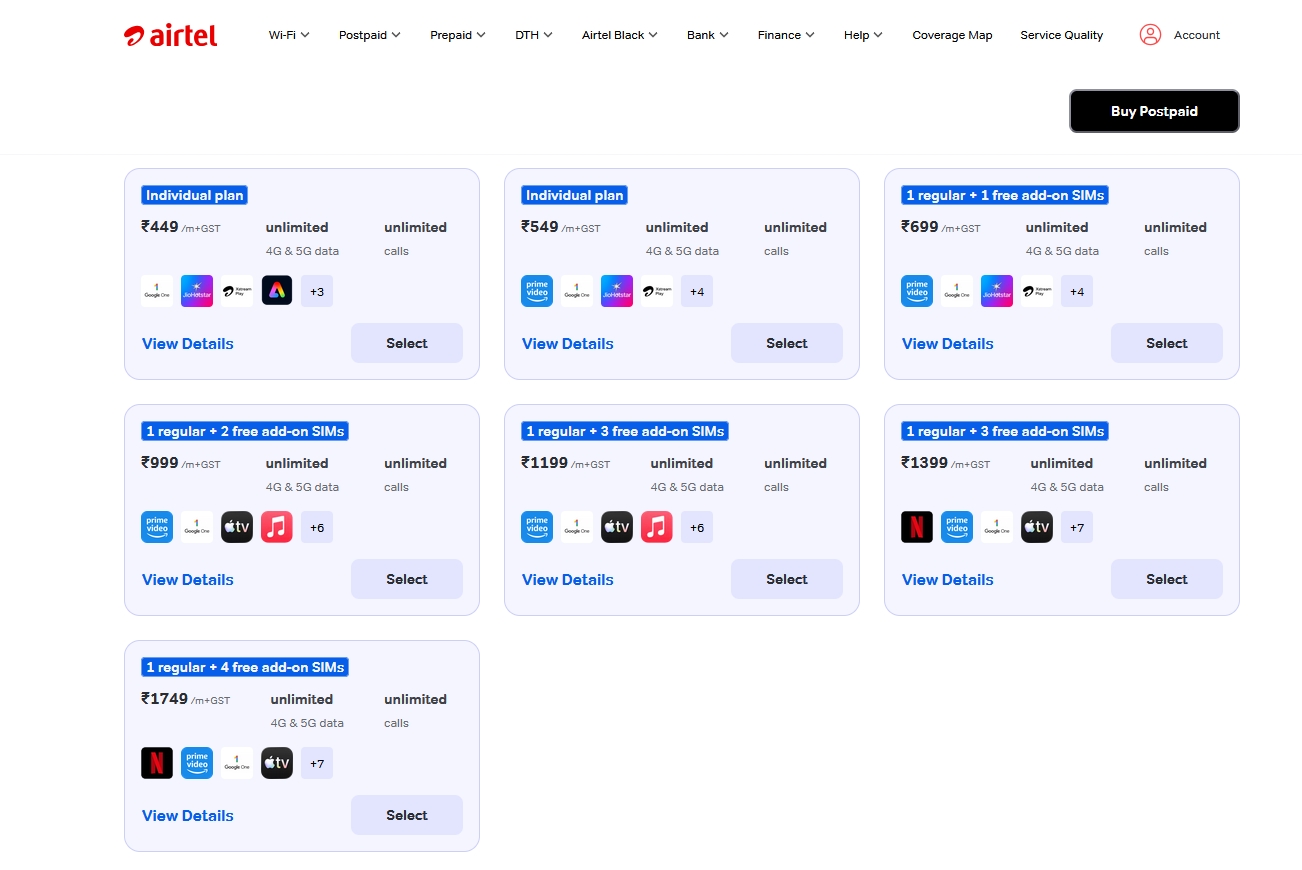Screen dimensions: 1302x870
Task: Click Apple TV icon in ₹999 plan
Action: (237, 527)
